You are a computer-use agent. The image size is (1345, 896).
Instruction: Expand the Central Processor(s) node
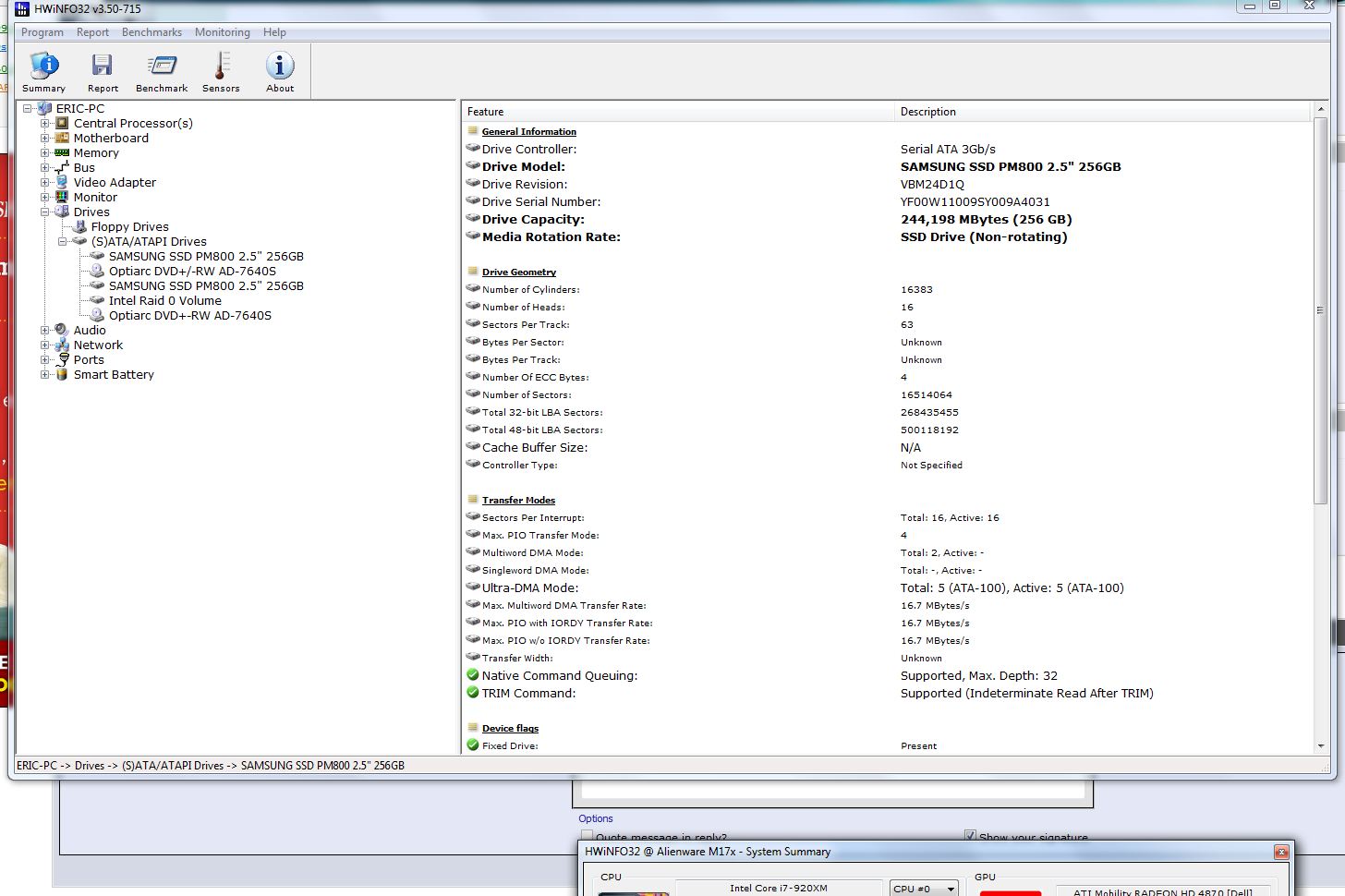point(44,123)
